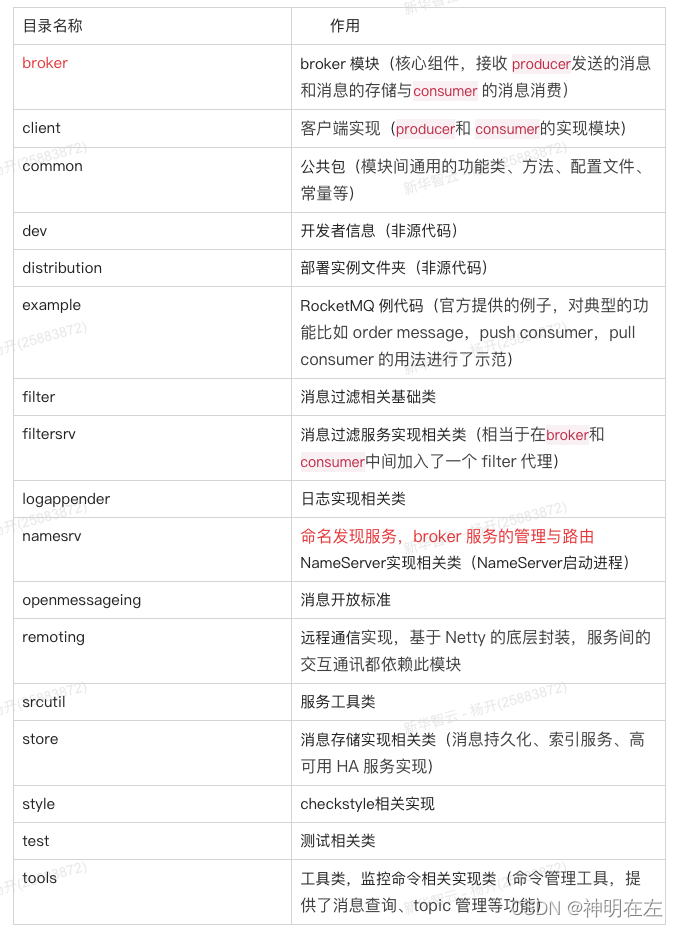The width and height of the screenshot is (678, 927).
Task: Click '消息存储实现相关类' store description
Action: tap(368, 740)
